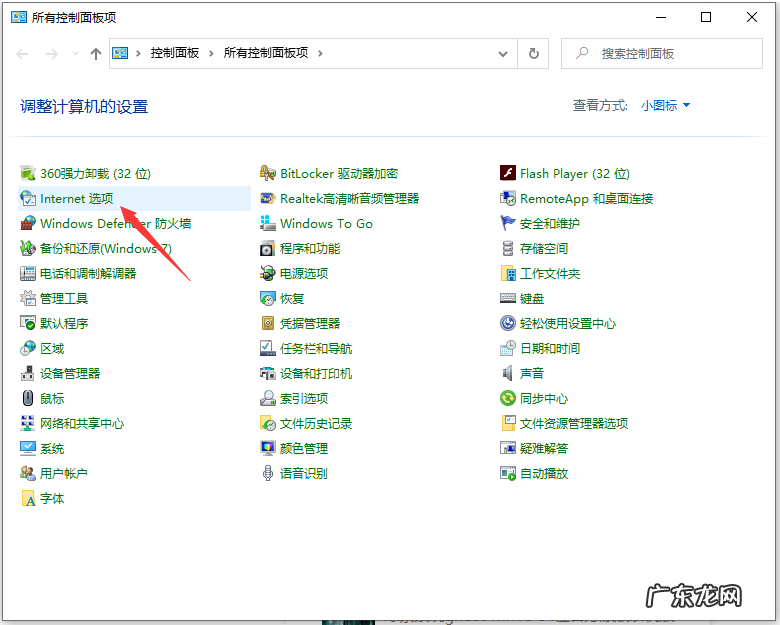The width and height of the screenshot is (780, 625).
Task: Click the 索引选项 icon
Action: pos(268,398)
